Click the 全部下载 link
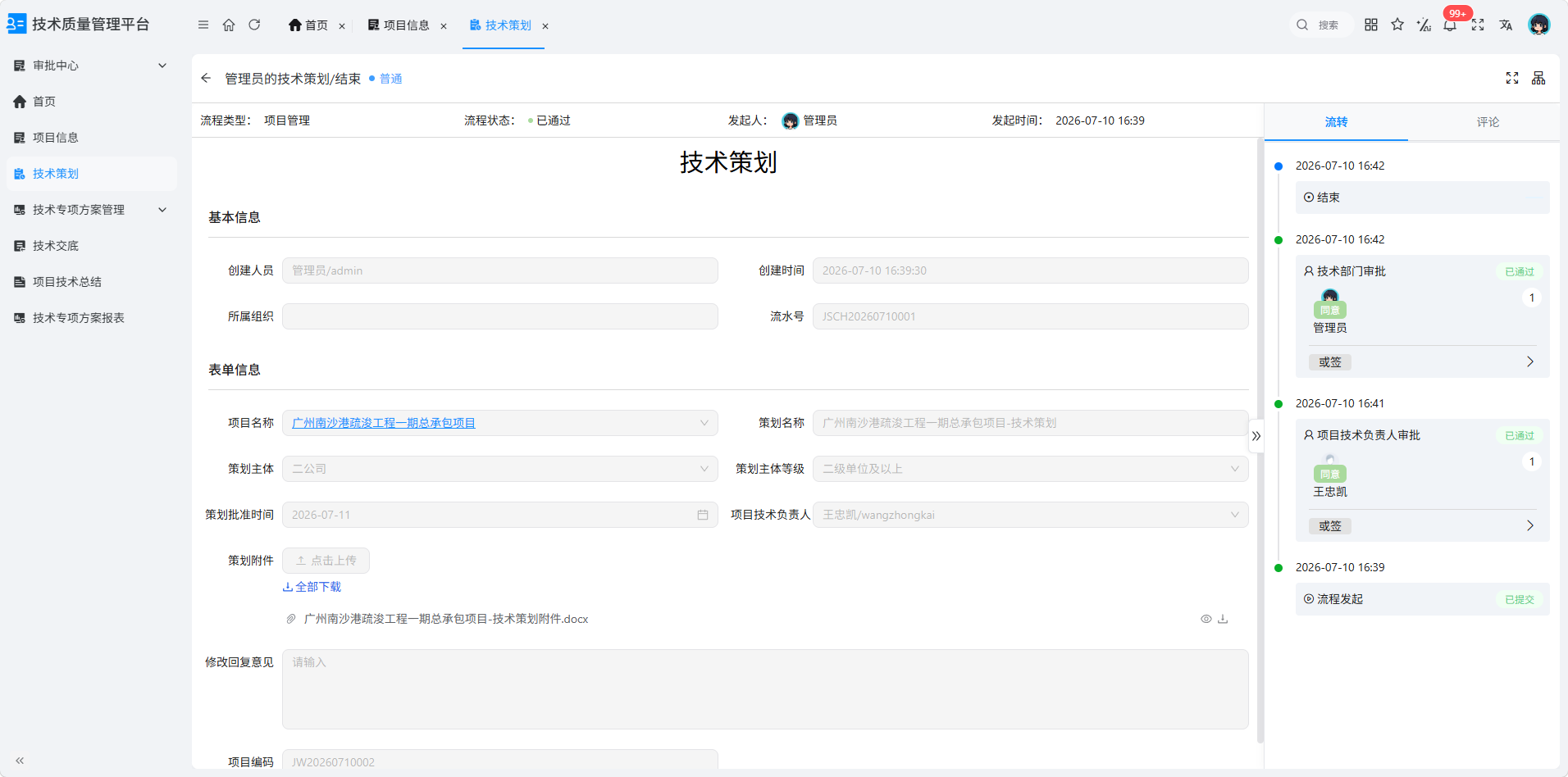This screenshot has width=1568, height=777. tap(312, 587)
